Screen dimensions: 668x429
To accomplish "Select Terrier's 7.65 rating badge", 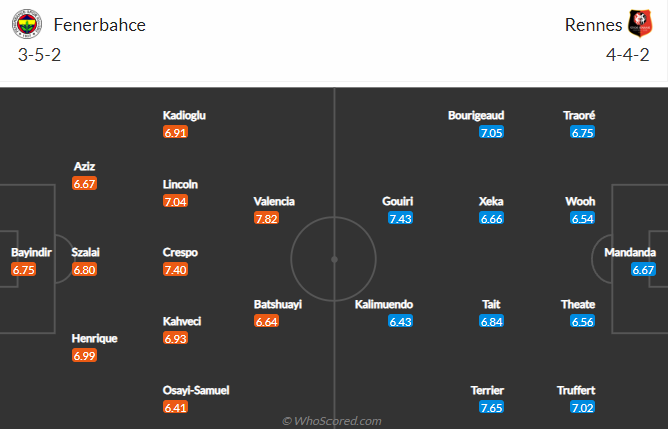I will point(491,407).
